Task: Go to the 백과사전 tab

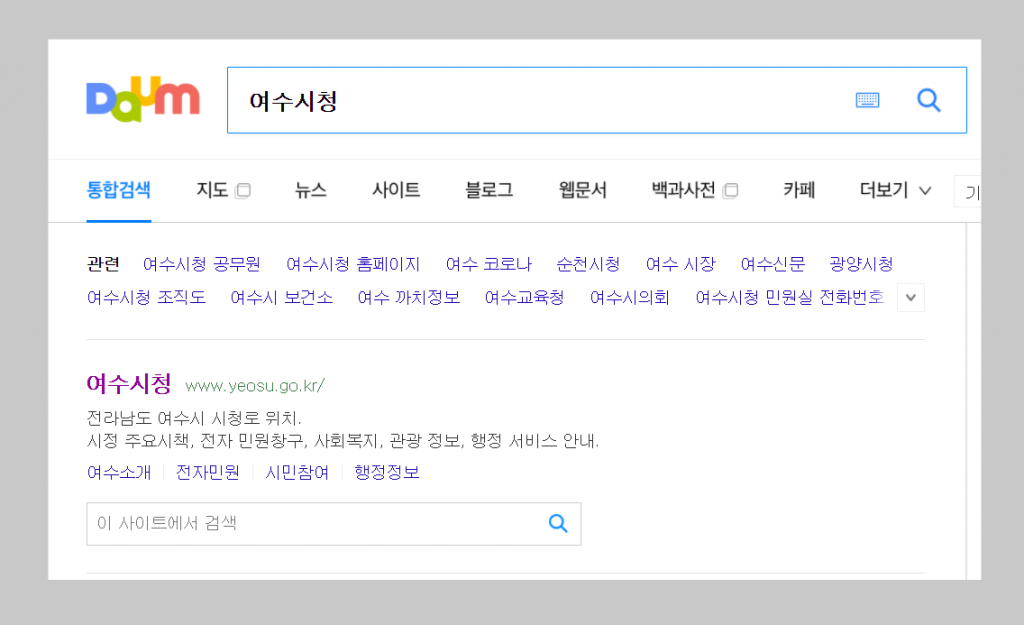Action: click(684, 190)
